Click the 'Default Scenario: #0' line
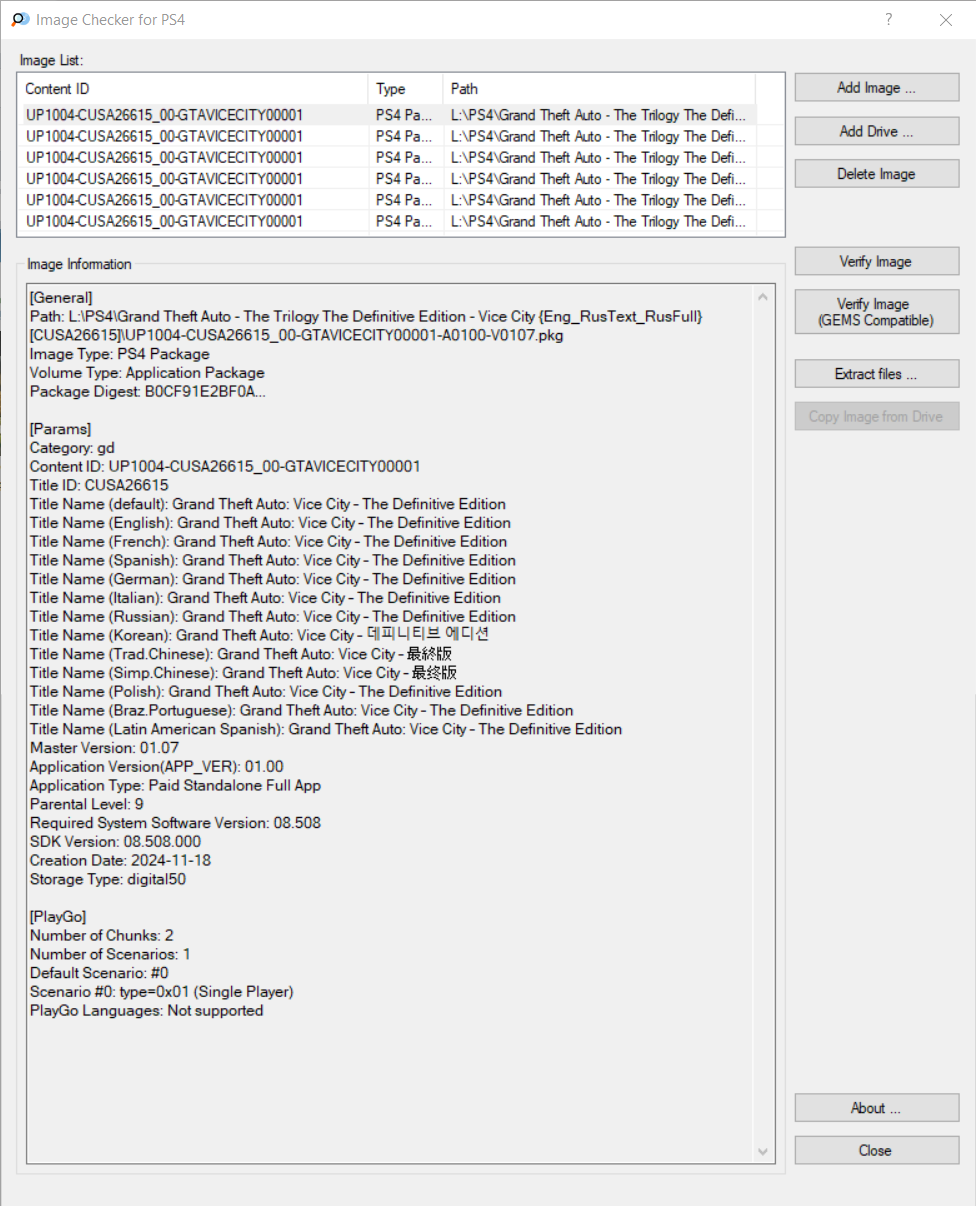Viewport: 976px width, 1206px height. (99, 973)
